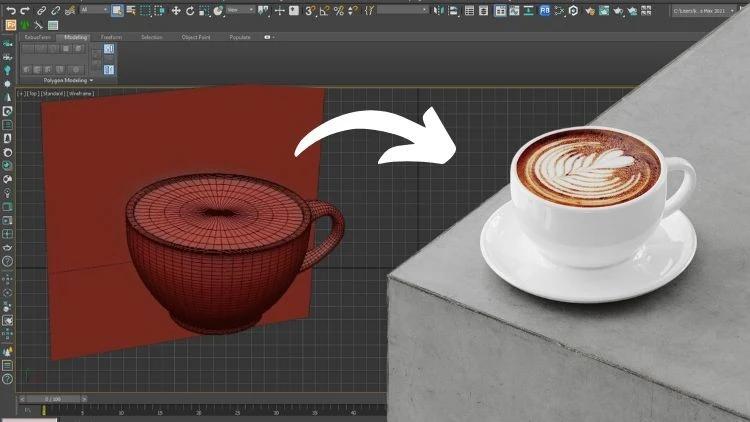
Task: Click the Bind to Space Warp icon
Action: tap(70, 10)
